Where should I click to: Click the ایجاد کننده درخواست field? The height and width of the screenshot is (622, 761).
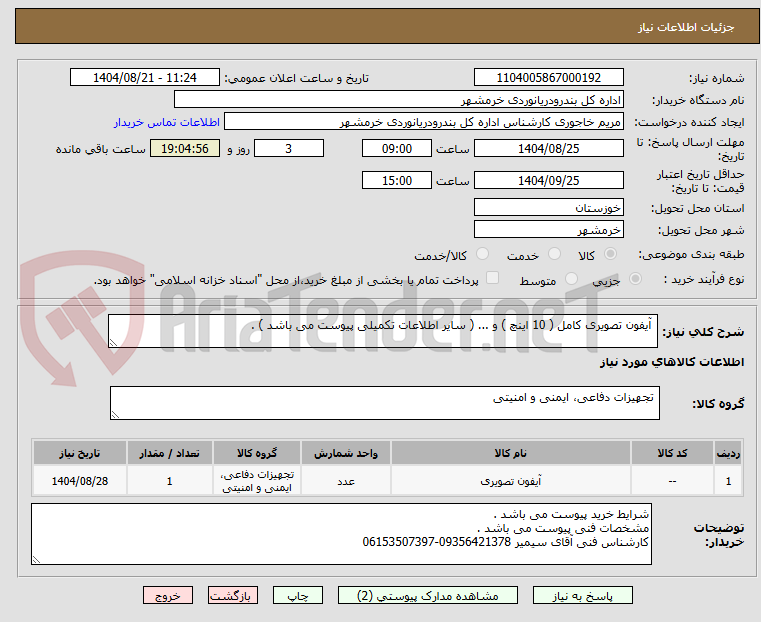pos(424,122)
